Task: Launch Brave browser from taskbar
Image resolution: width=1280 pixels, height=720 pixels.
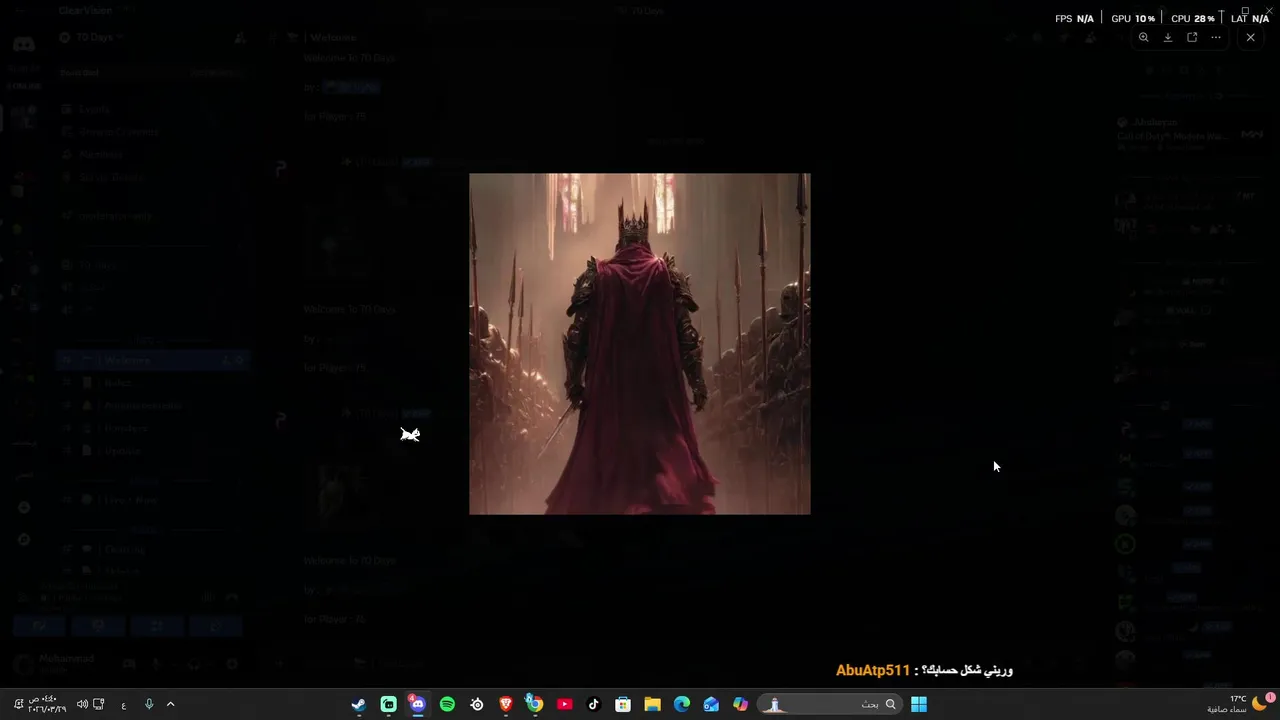Action: (506, 704)
